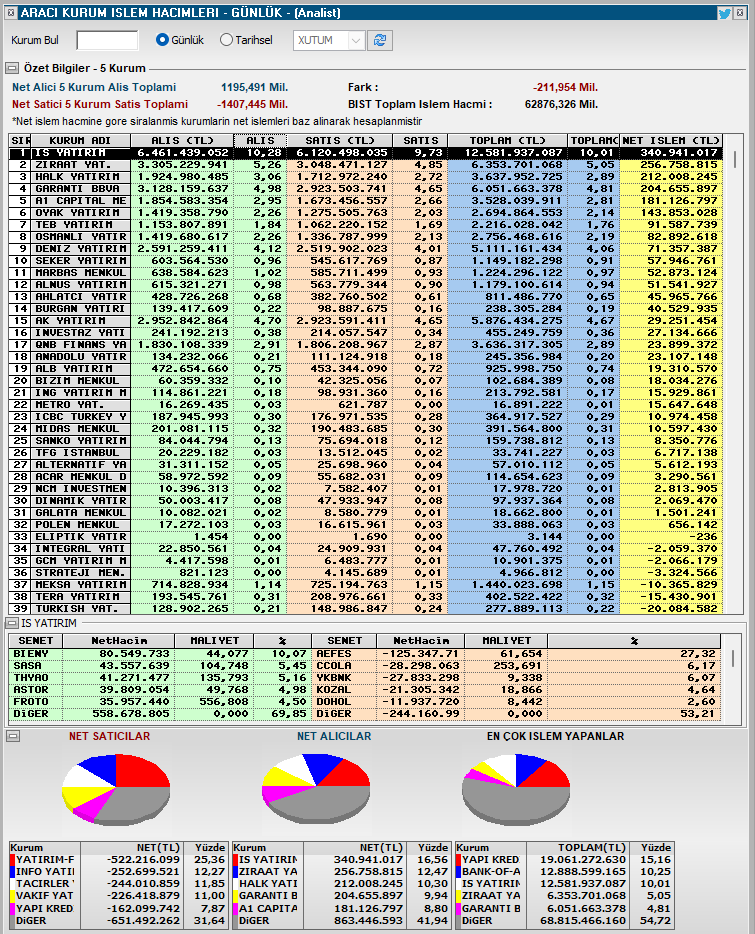Viewport: 755px width, 934px height.
Task: Select the IS YATIRIM row
Action: click(x=365, y=153)
